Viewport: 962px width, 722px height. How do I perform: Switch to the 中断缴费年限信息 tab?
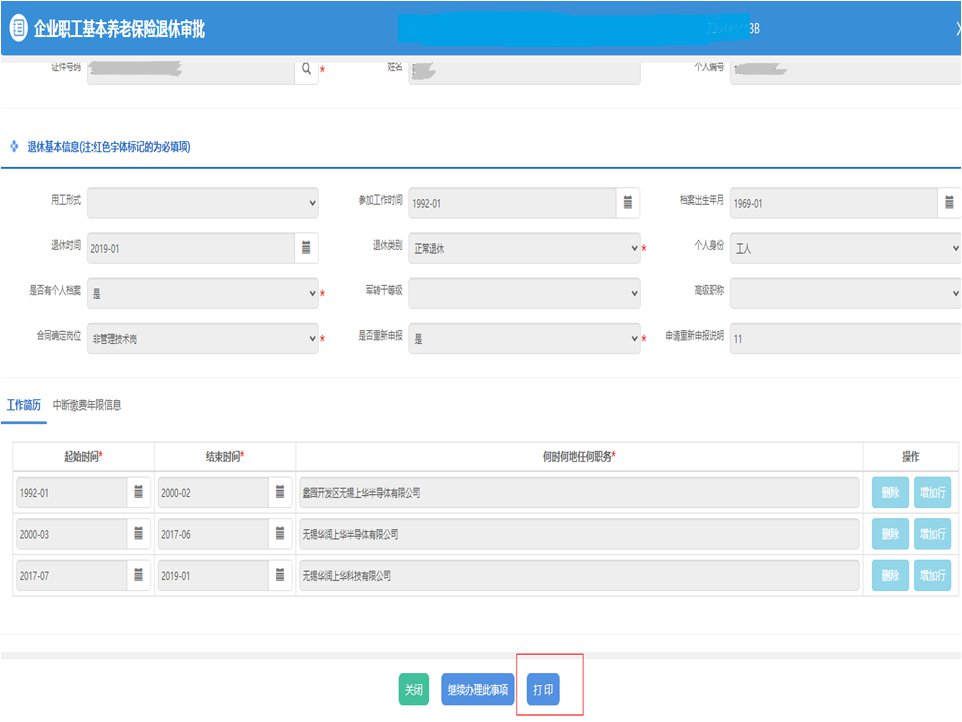(87, 405)
